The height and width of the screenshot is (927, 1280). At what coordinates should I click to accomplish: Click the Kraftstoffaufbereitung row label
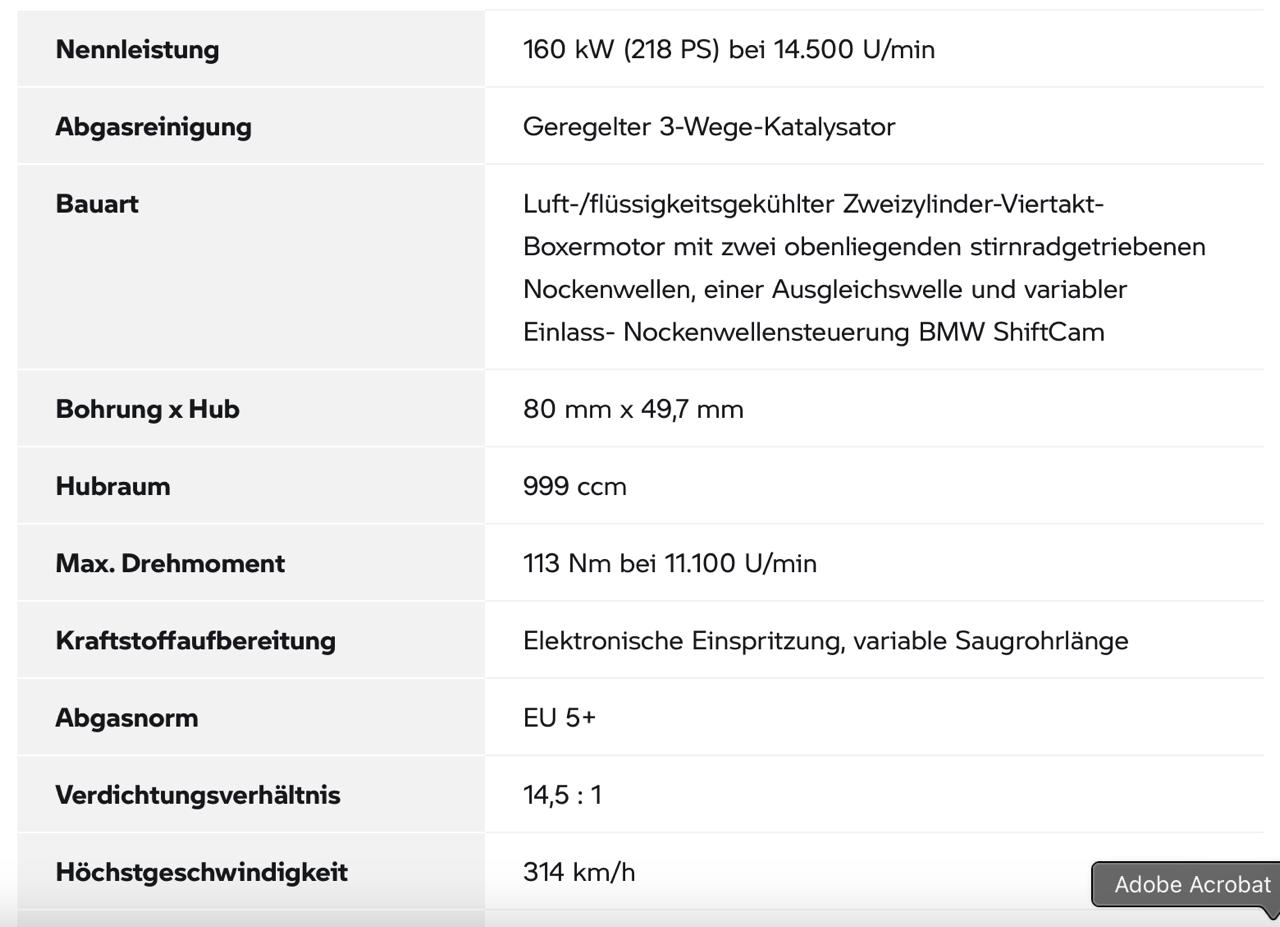(195, 640)
